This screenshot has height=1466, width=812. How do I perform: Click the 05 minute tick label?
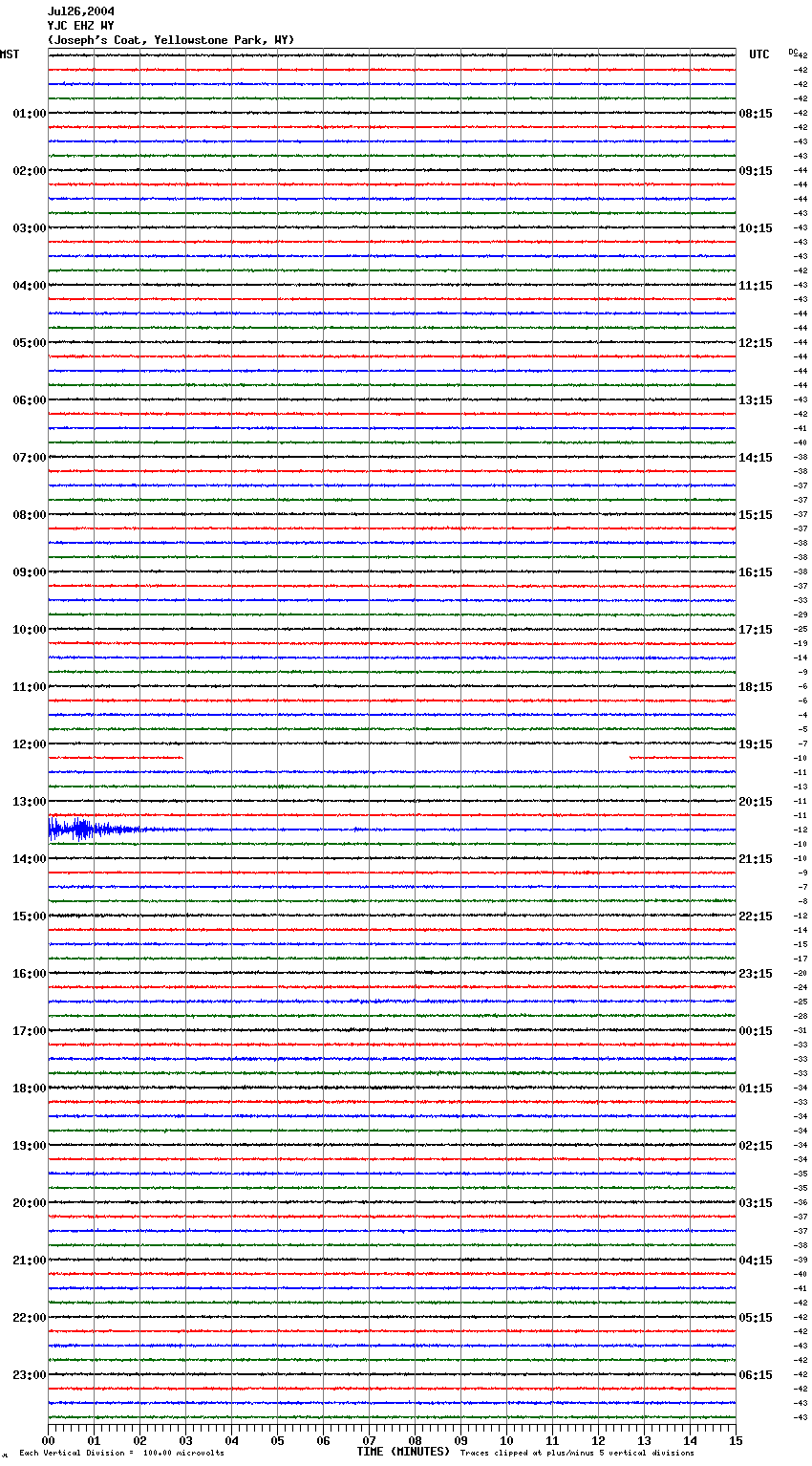tap(277, 1440)
